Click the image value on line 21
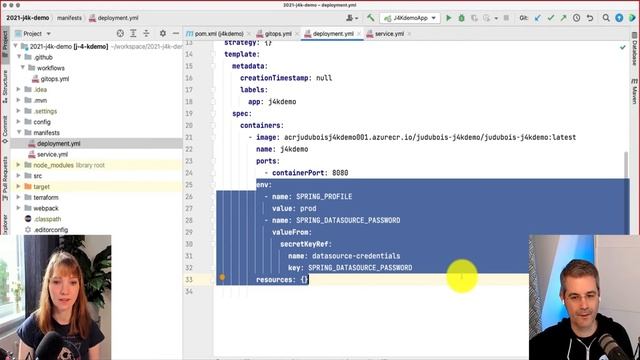 coord(430,137)
